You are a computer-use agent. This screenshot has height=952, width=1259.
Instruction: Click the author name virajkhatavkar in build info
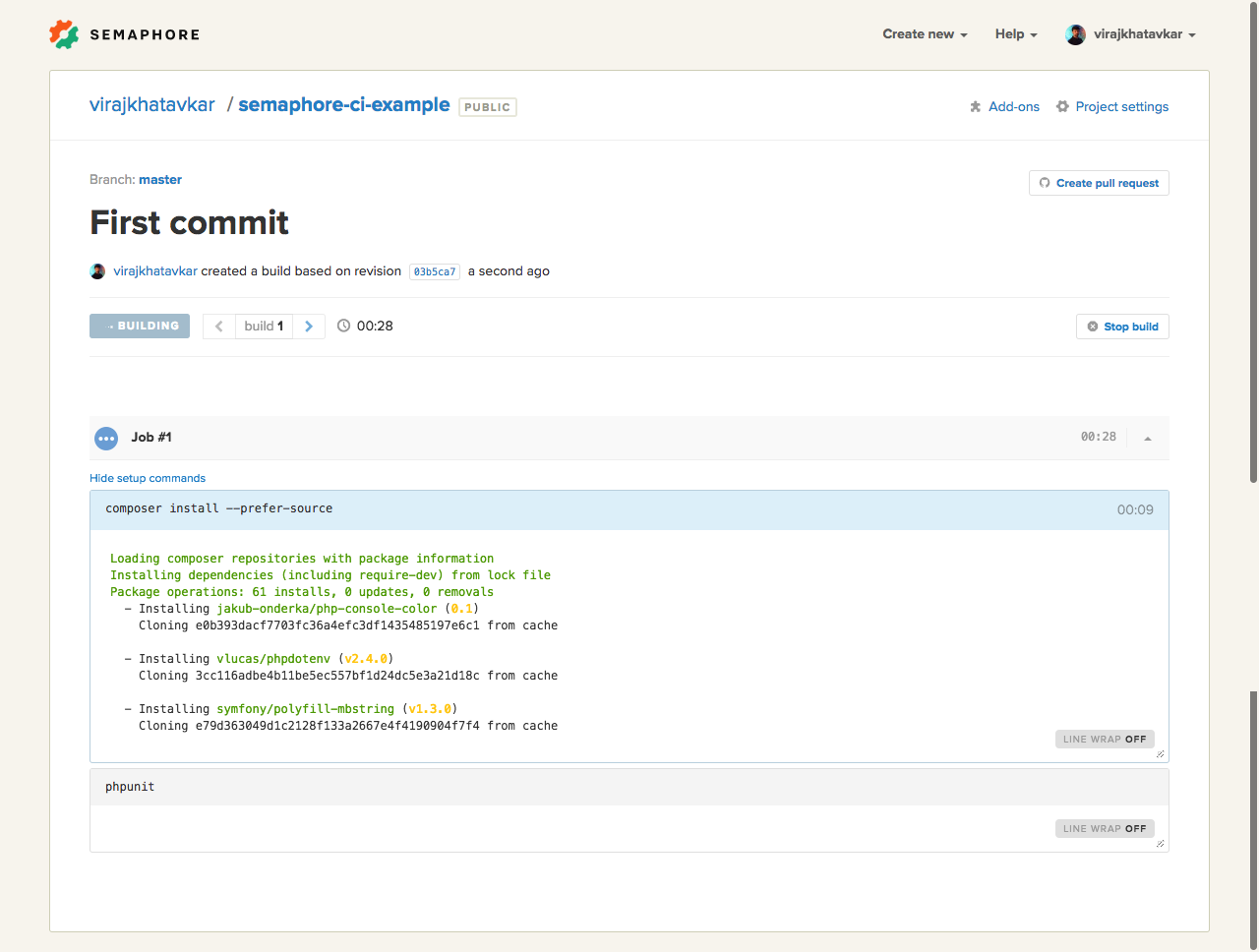[x=155, y=271]
